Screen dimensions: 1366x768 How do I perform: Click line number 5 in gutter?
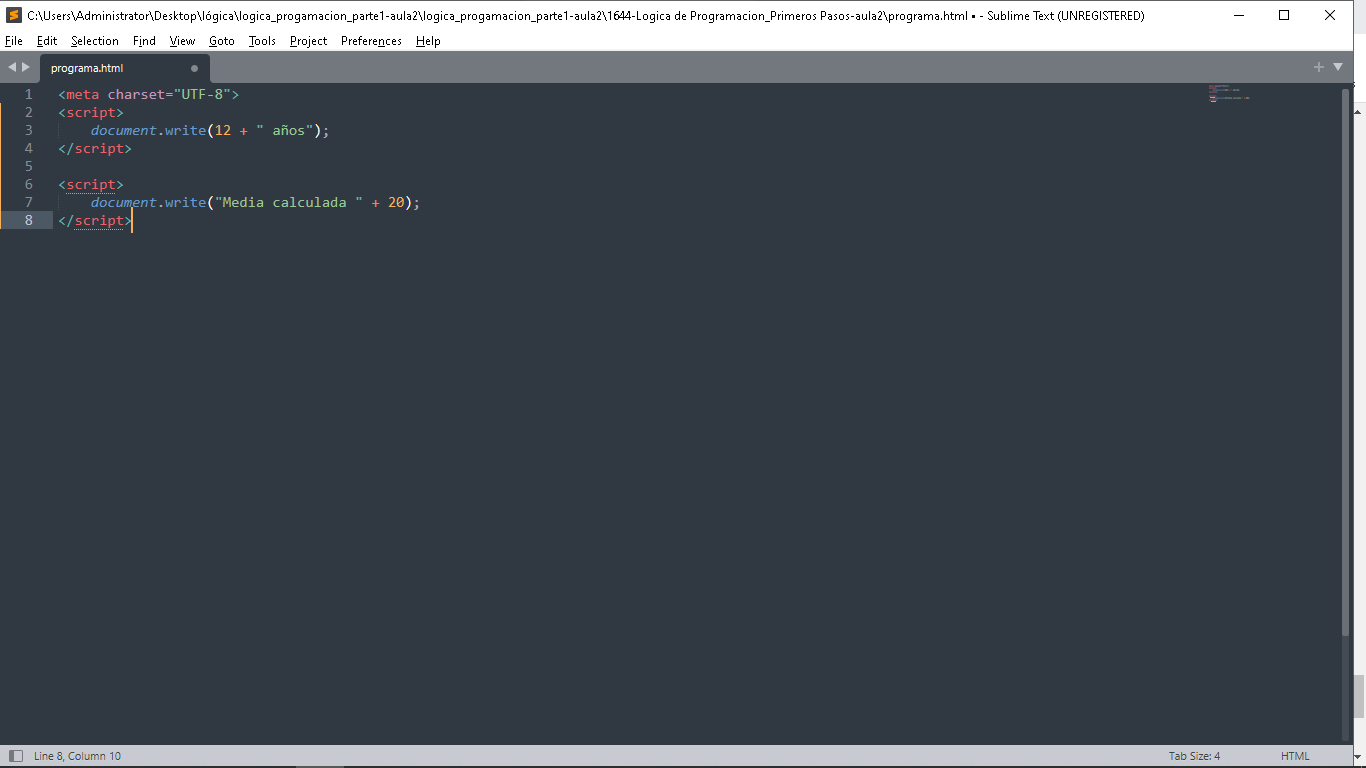tap(29, 166)
